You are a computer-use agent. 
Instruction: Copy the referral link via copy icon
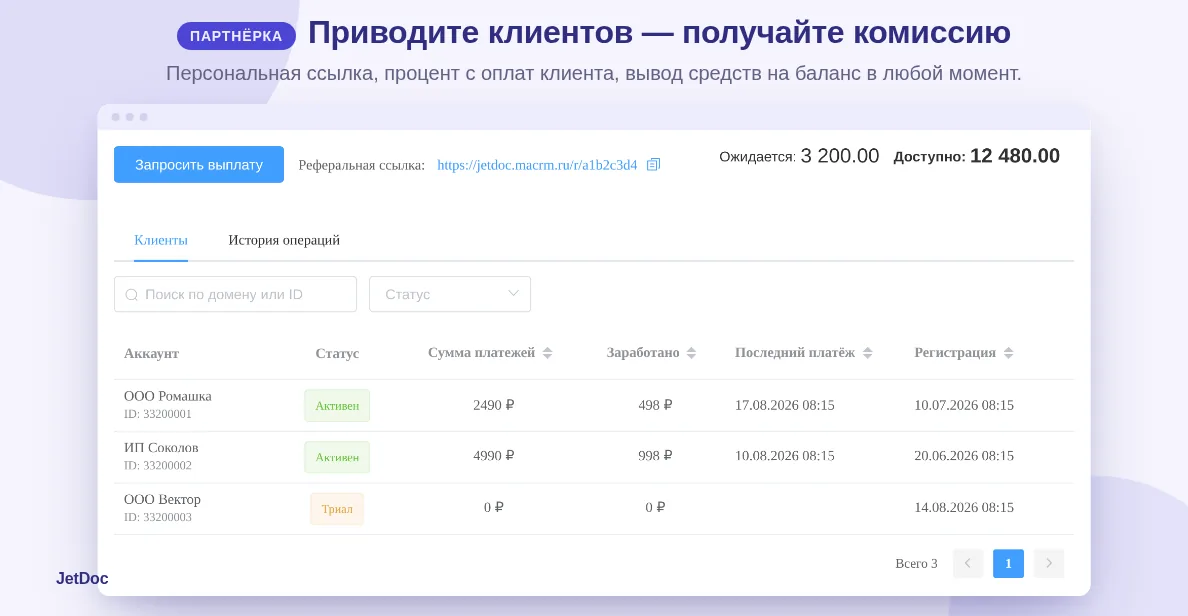653,164
